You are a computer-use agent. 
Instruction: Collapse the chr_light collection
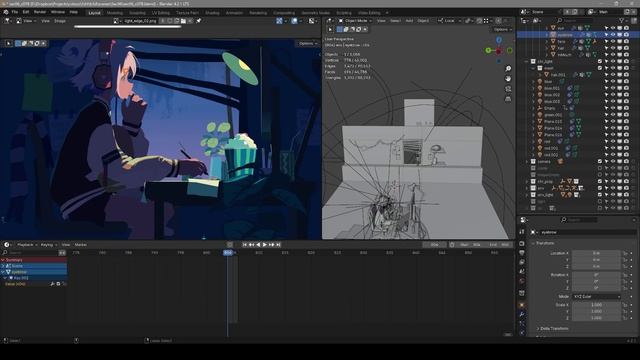527,61
